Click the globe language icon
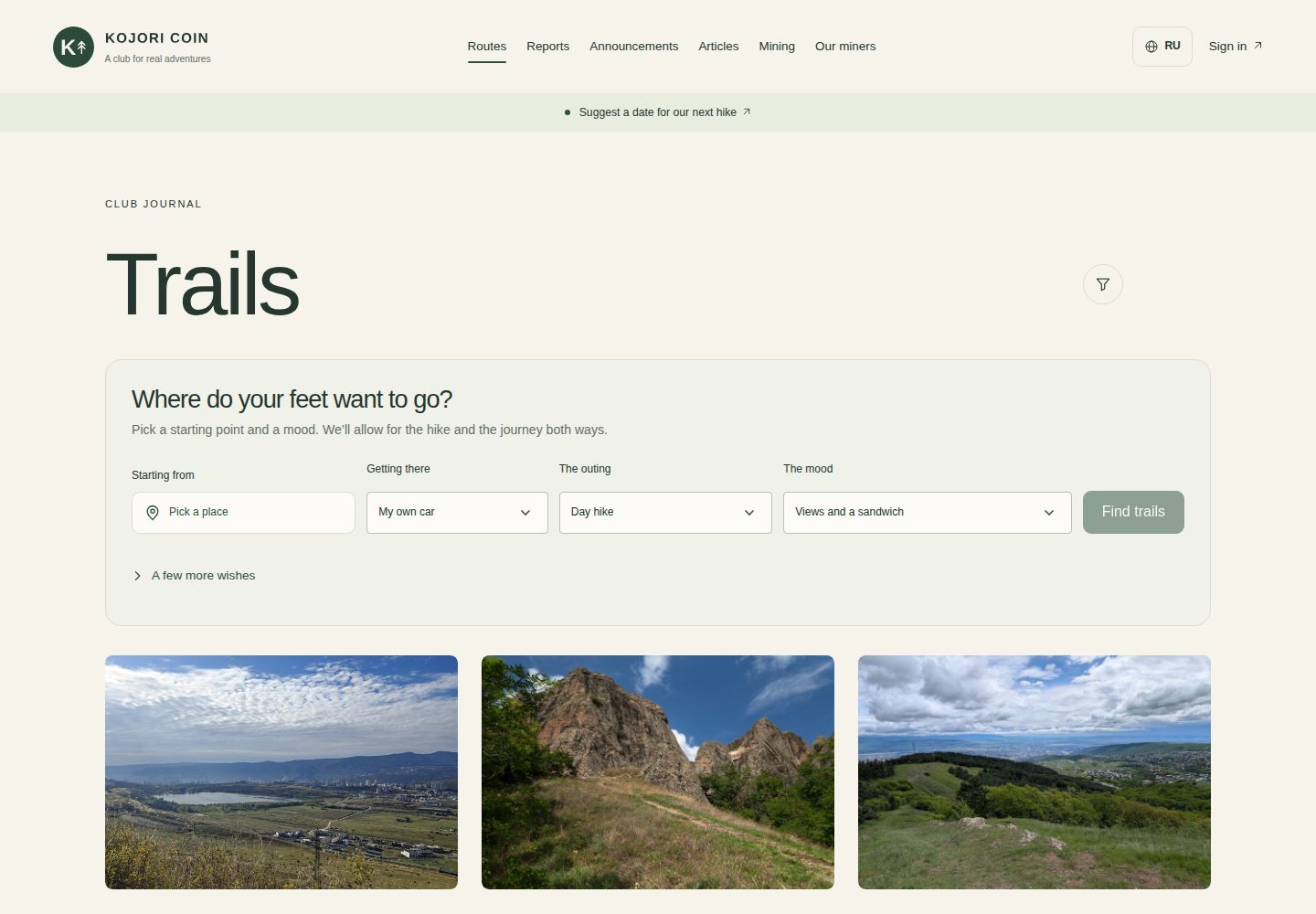Image resolution: width=1316 pixels, height=914 pixels. click(1151, 47)
